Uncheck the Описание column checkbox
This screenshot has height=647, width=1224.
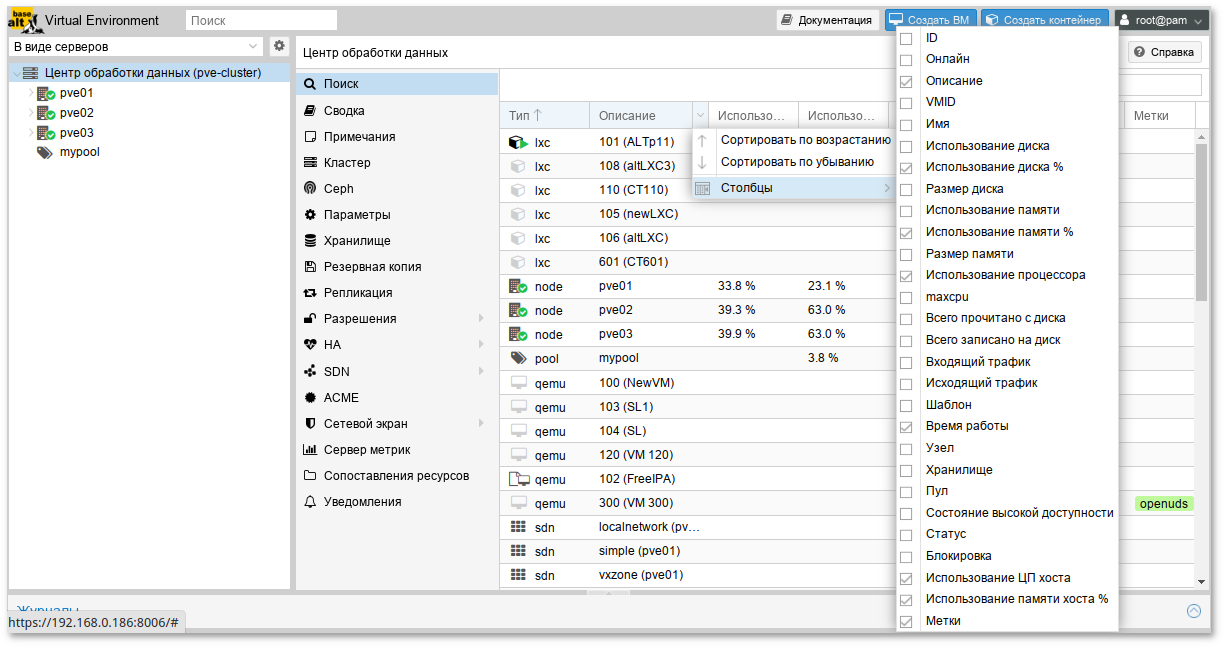tap(906, 81)
